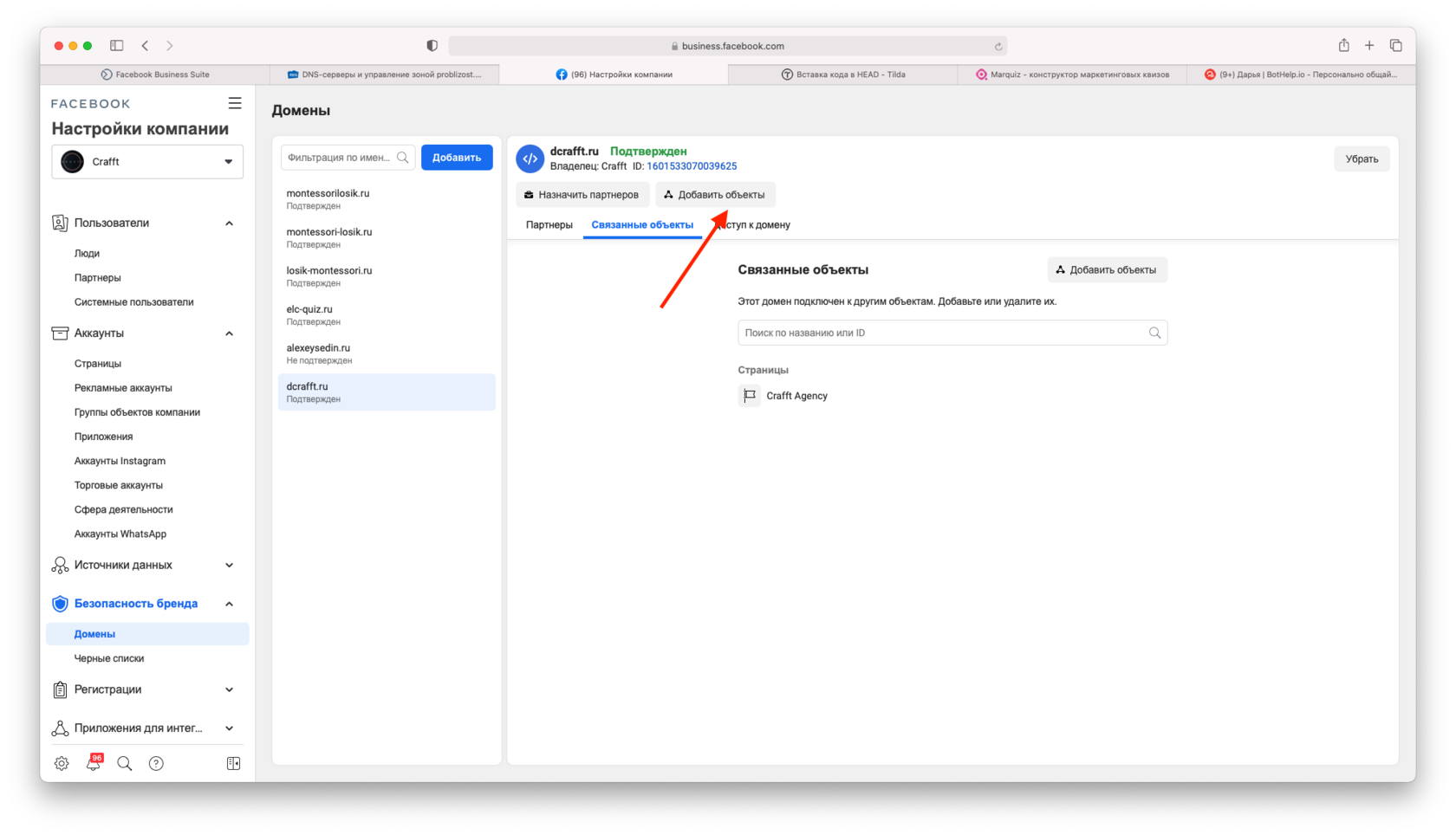Open the settings gear in sidebar footer
The height and width of the screenshot is (835, 1456).
coord(62,763)
